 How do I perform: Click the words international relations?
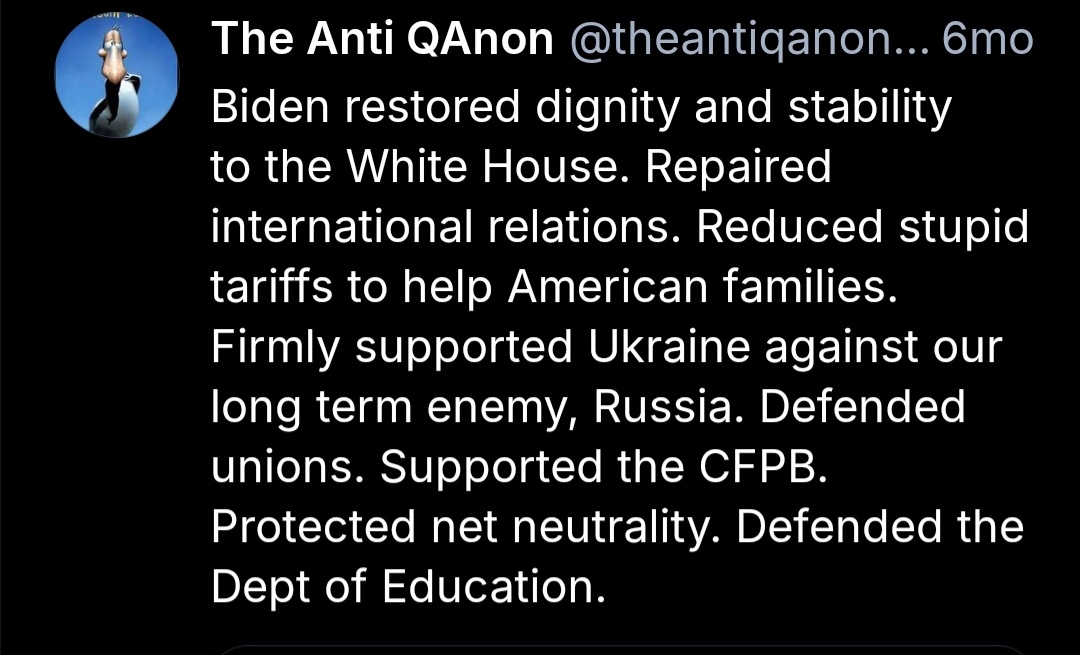[446, 227]
